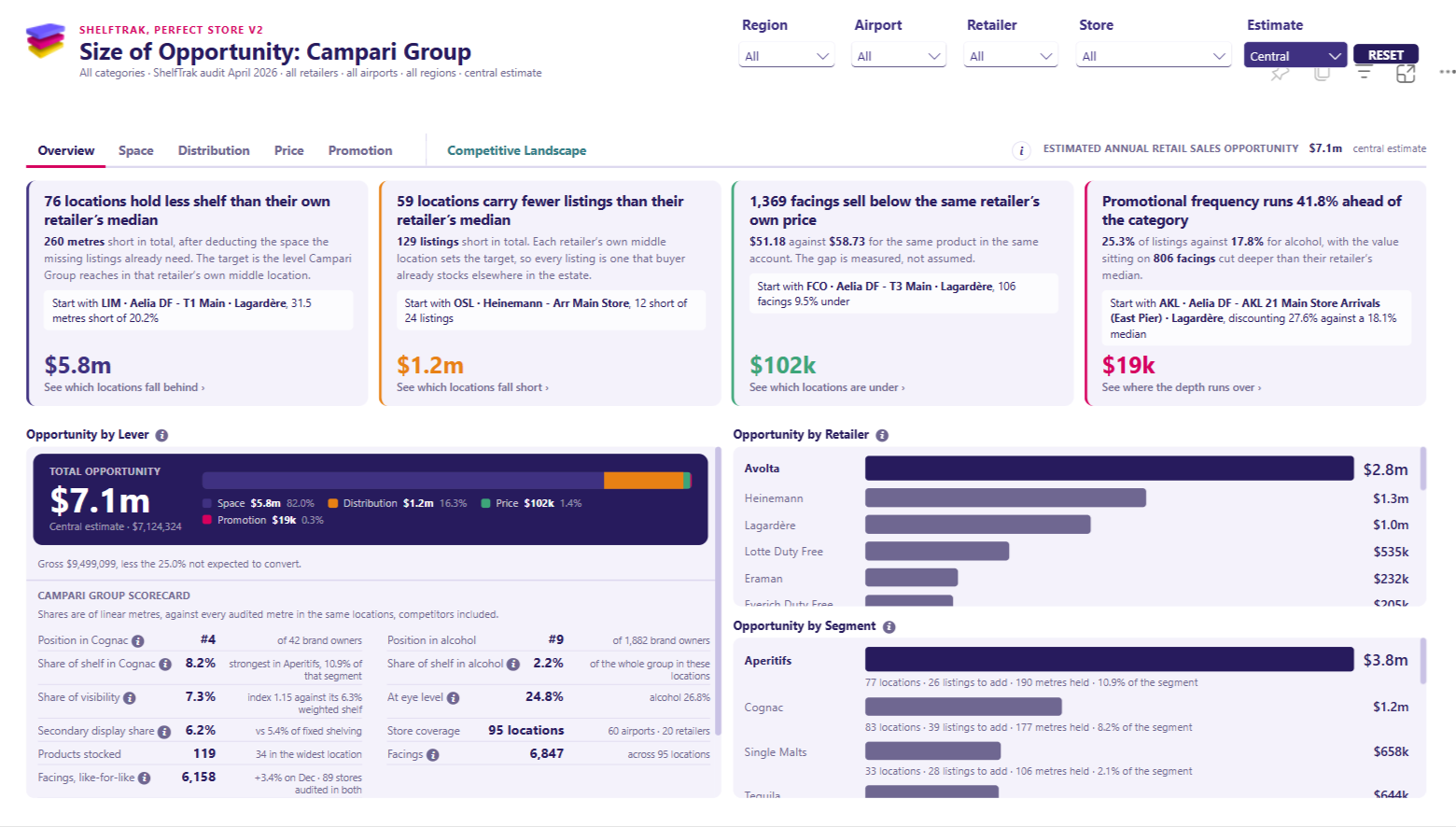Screen dimensions: 1456x827
Task: Click the '95 locations' store coverage value
Action: tap(526, 731)
